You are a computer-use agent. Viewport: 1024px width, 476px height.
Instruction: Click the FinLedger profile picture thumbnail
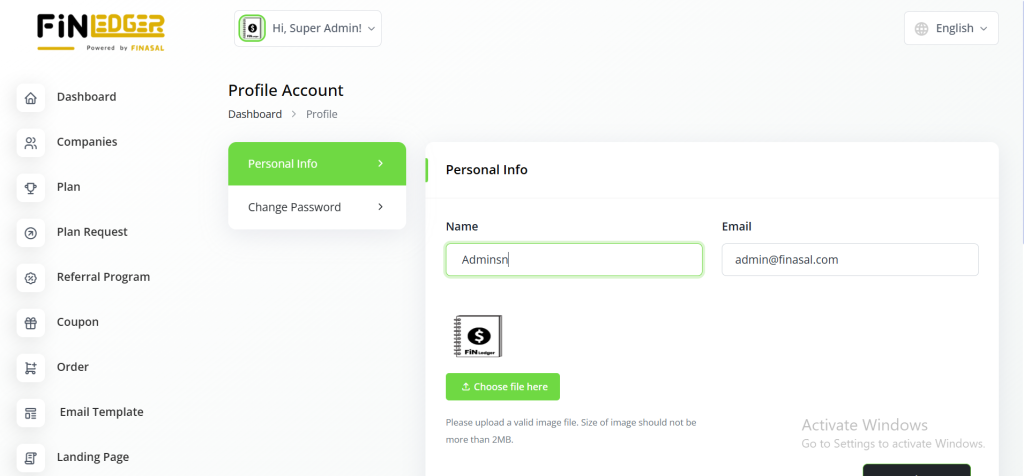pyautogui.click(x=477, y=336)
